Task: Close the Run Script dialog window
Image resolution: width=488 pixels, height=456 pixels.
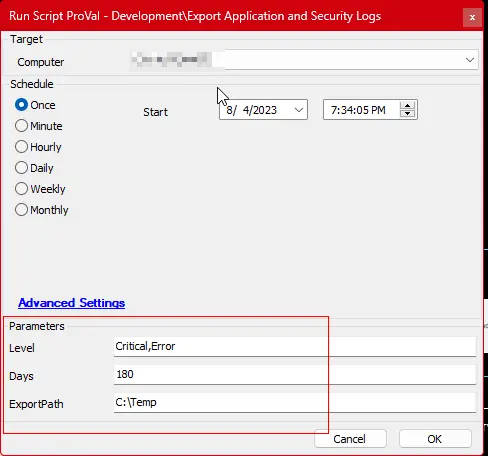Action: point(472,17)
